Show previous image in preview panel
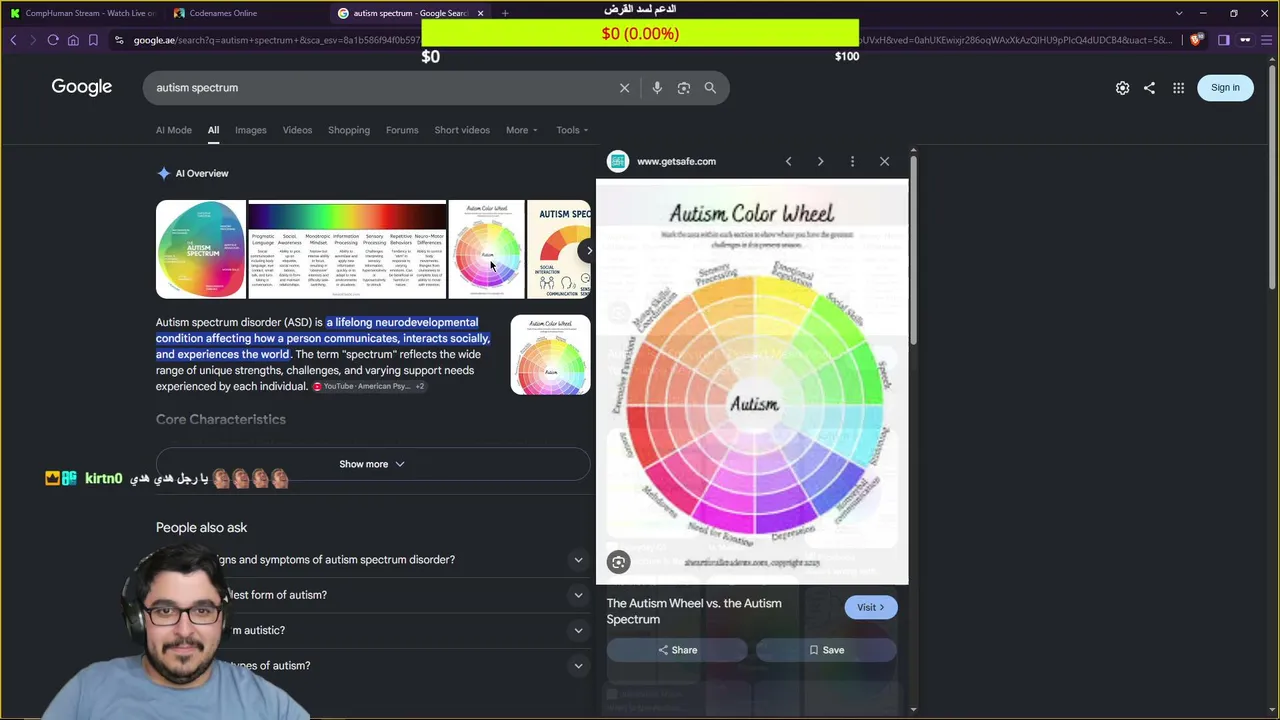Screen dimensions: 1280x720 (788, 161)
